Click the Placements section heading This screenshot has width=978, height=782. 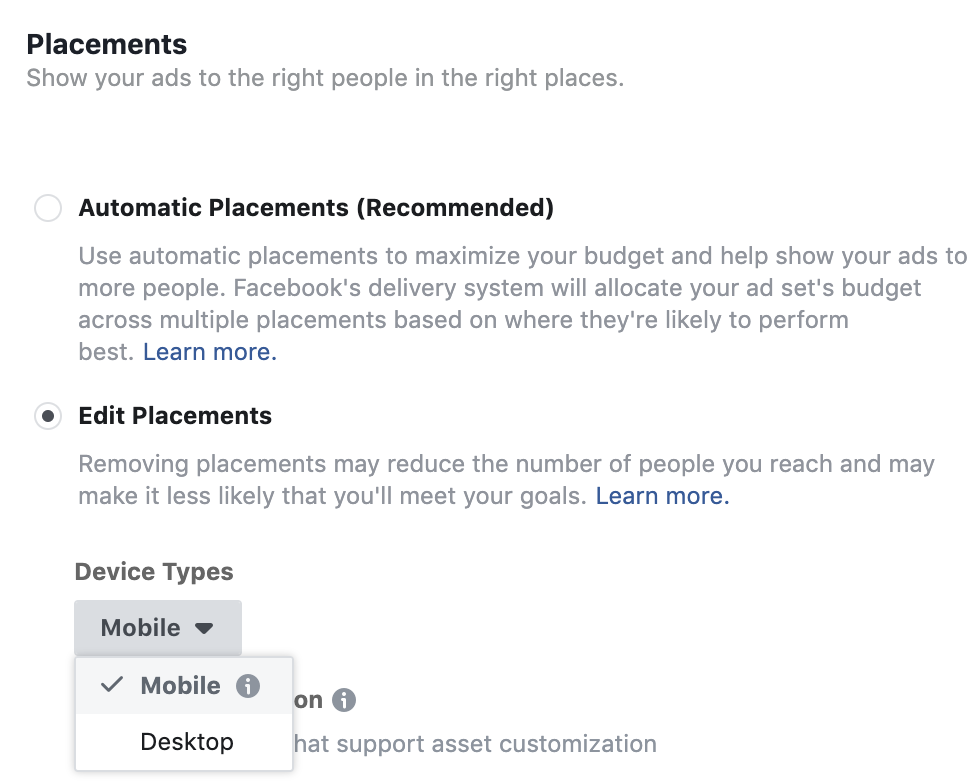tap(107, 44)
